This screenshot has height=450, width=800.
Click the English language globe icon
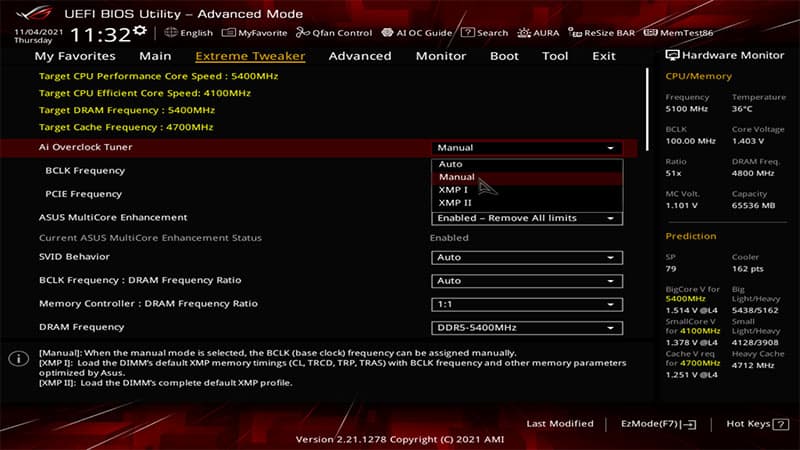coord(170,33)
